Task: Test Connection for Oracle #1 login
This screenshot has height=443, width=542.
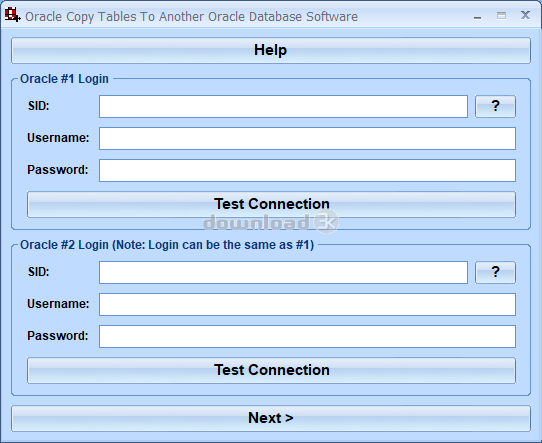Action: pos(271,204)
